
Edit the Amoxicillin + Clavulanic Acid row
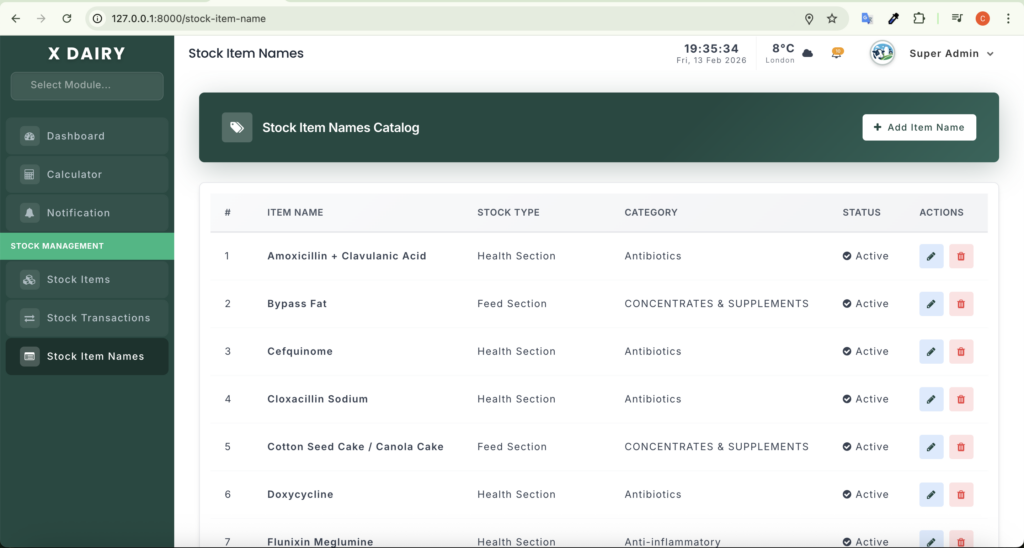(x=931, y=256)
